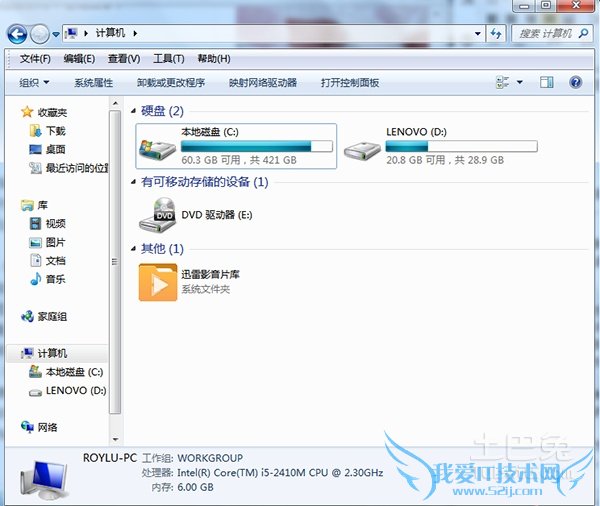Click the C: drive usage bar

(x=257, y=146)
